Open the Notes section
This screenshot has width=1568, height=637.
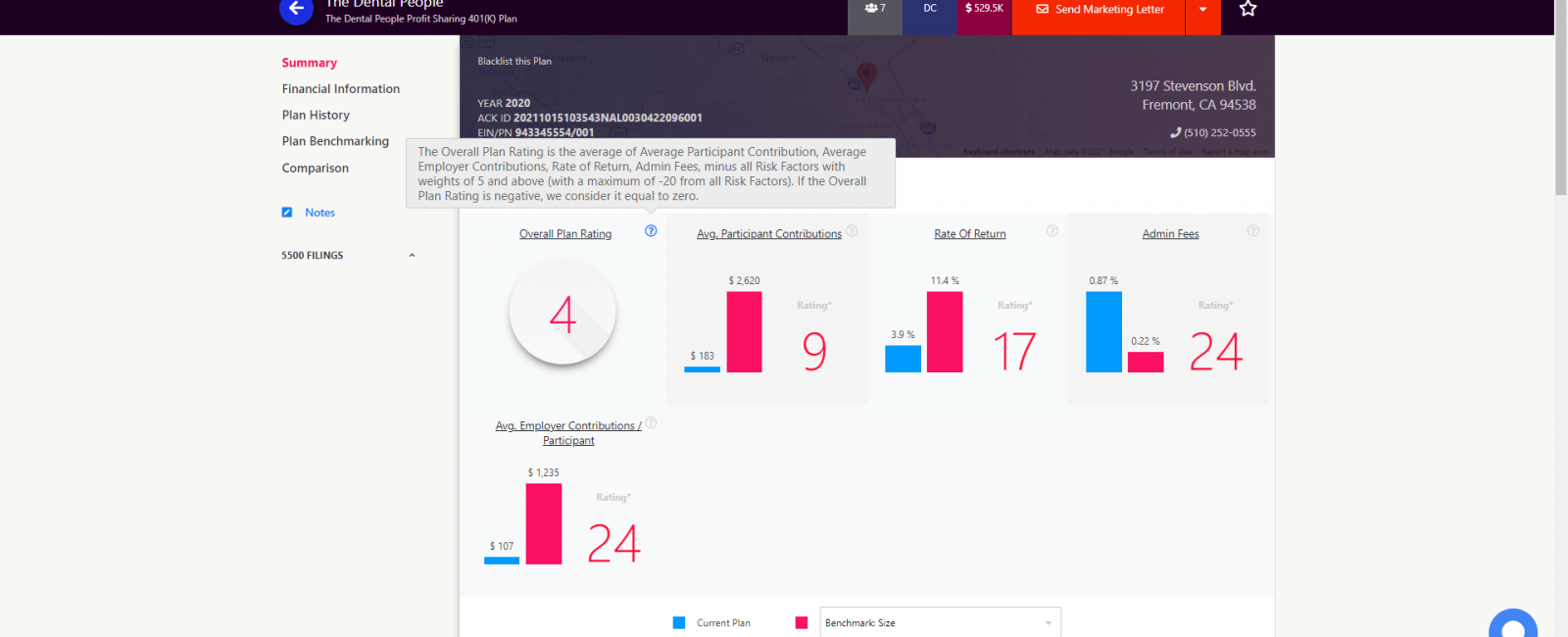[x=319, y=213]
